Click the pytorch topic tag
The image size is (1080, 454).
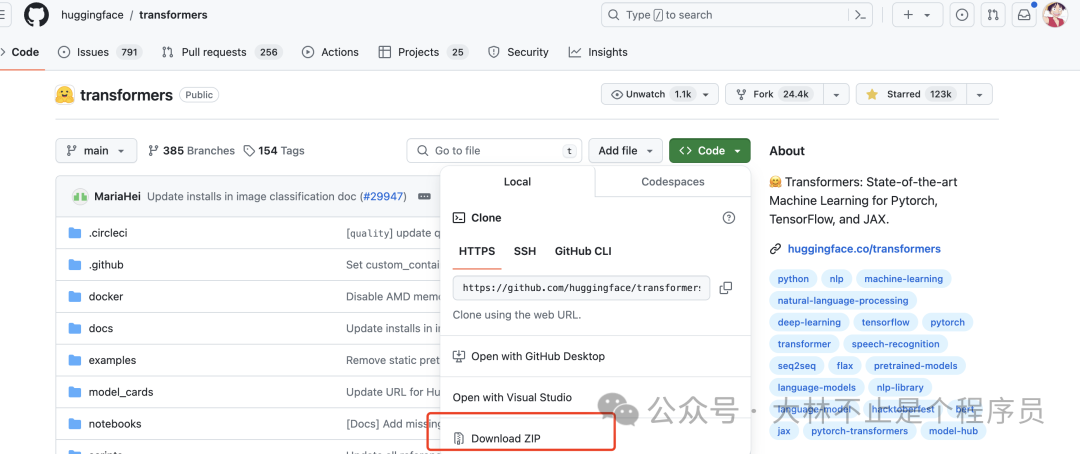[x=948, y=322]
